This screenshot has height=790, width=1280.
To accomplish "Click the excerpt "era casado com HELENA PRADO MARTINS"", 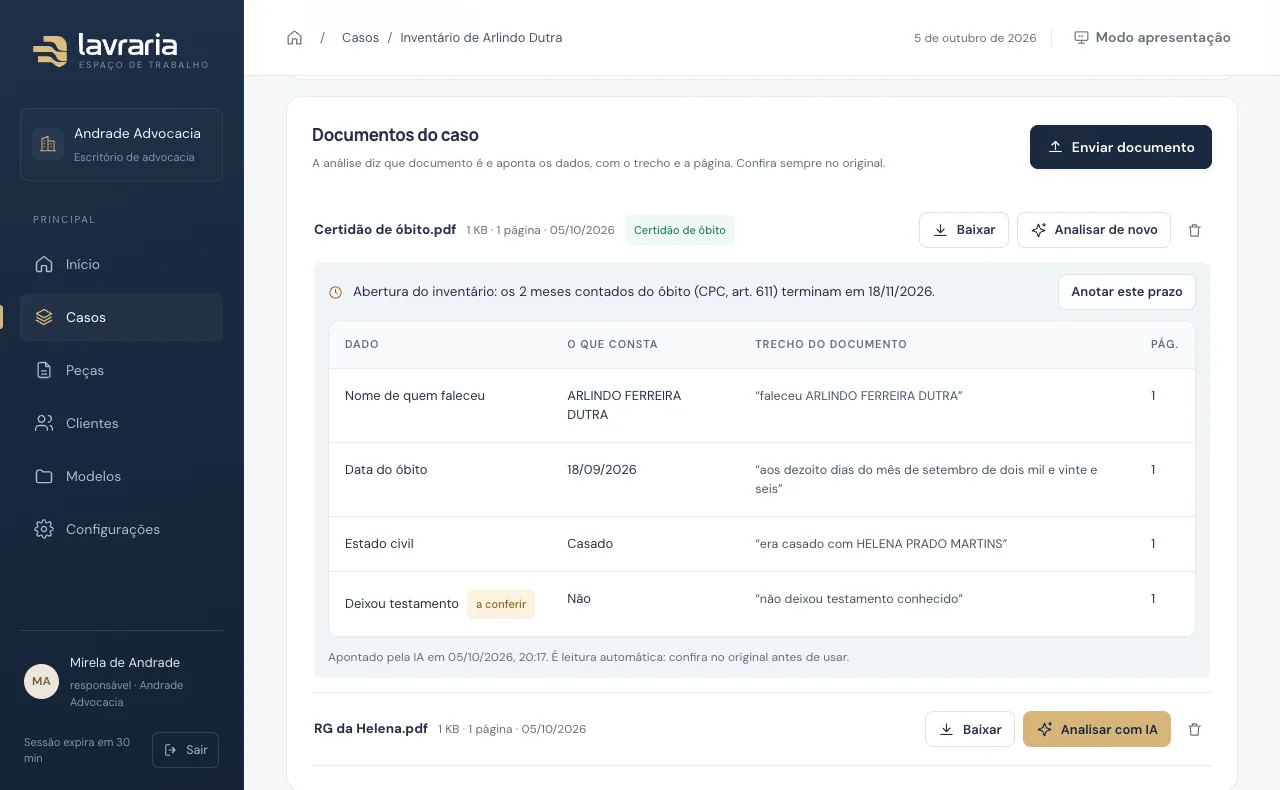I will click(x=881, y=544).
